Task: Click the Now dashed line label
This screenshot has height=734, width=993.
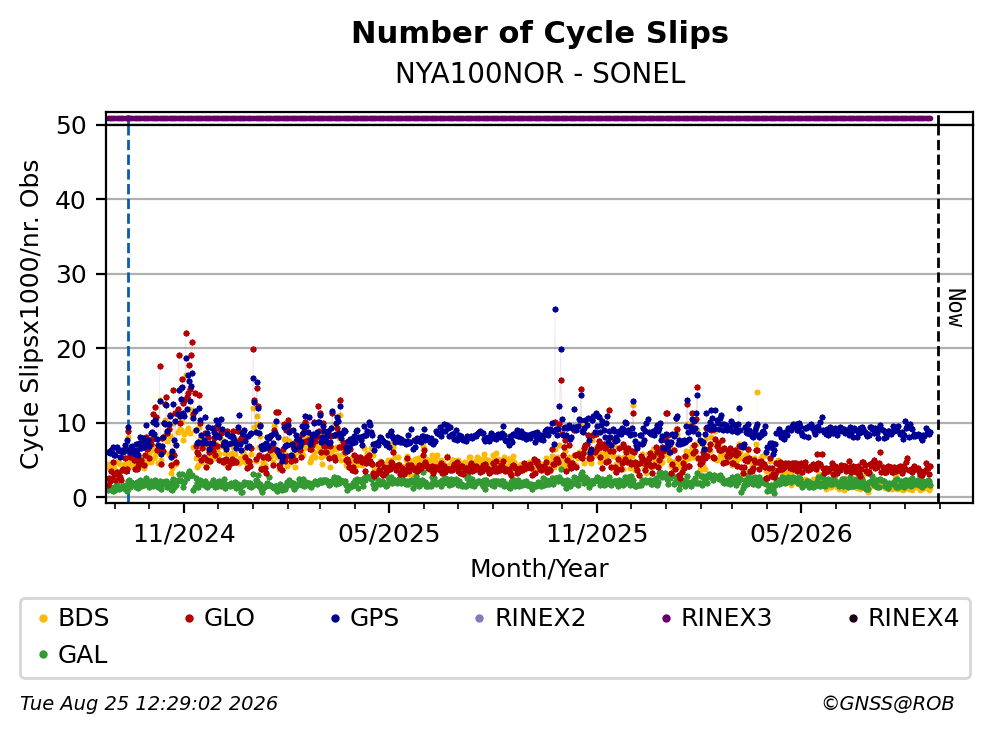Action: [x=956, y=308]
